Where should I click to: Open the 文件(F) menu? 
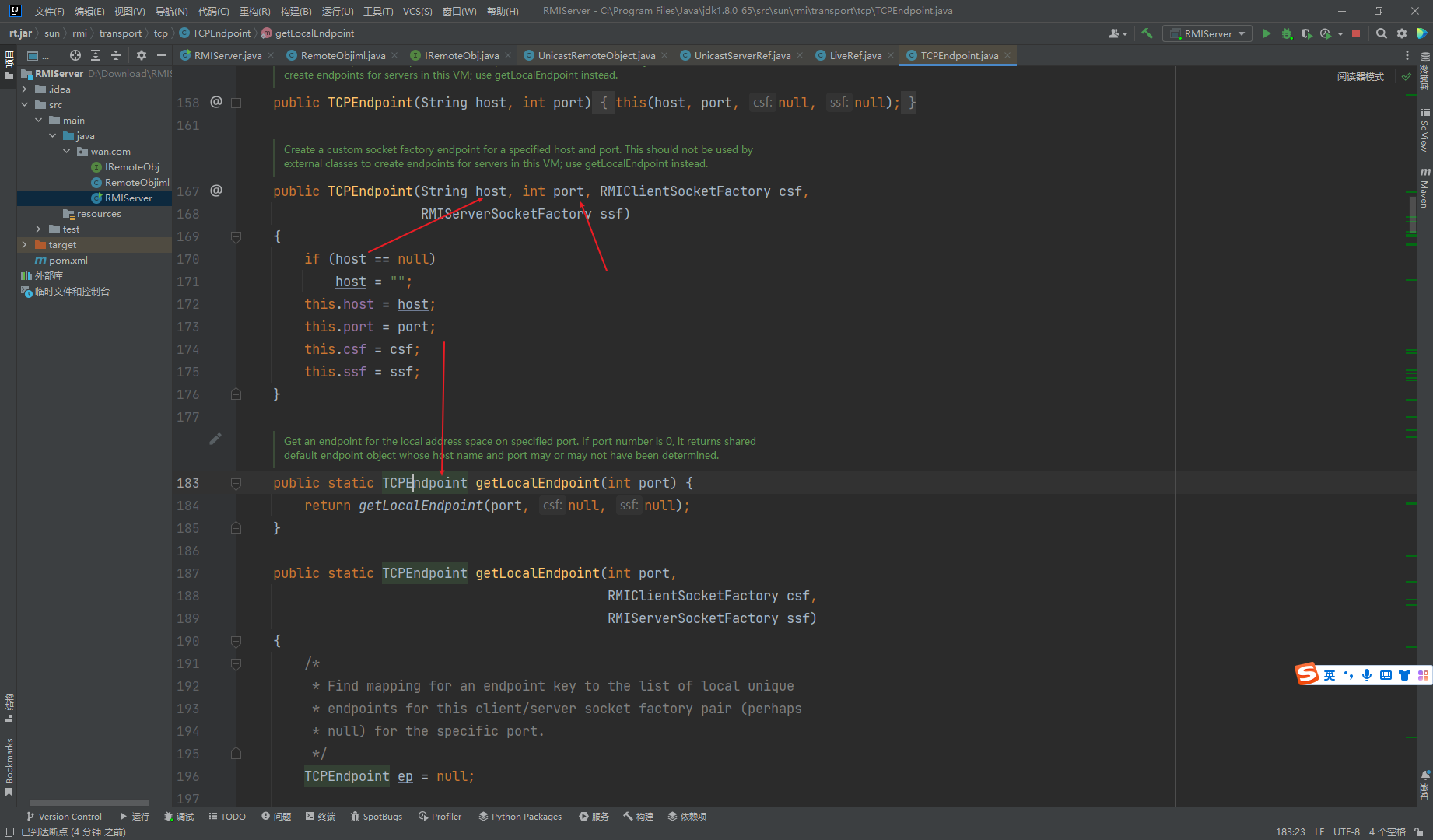coord(49,11)
